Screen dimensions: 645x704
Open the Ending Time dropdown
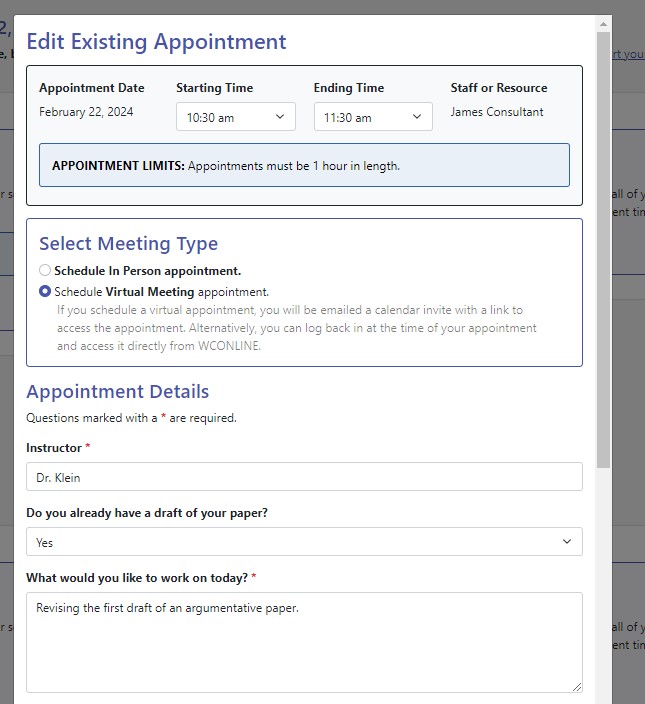click(x=373, y=117)
